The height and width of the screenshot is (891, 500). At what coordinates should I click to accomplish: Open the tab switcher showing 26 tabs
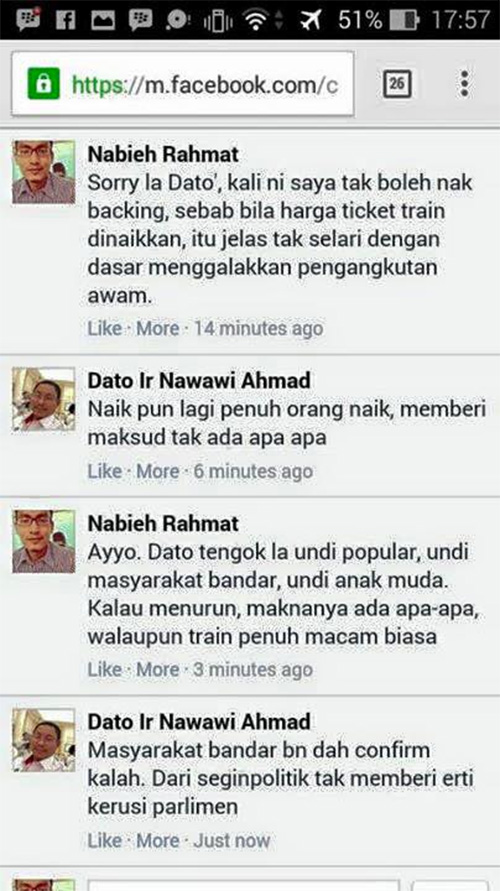click(397, 84)
